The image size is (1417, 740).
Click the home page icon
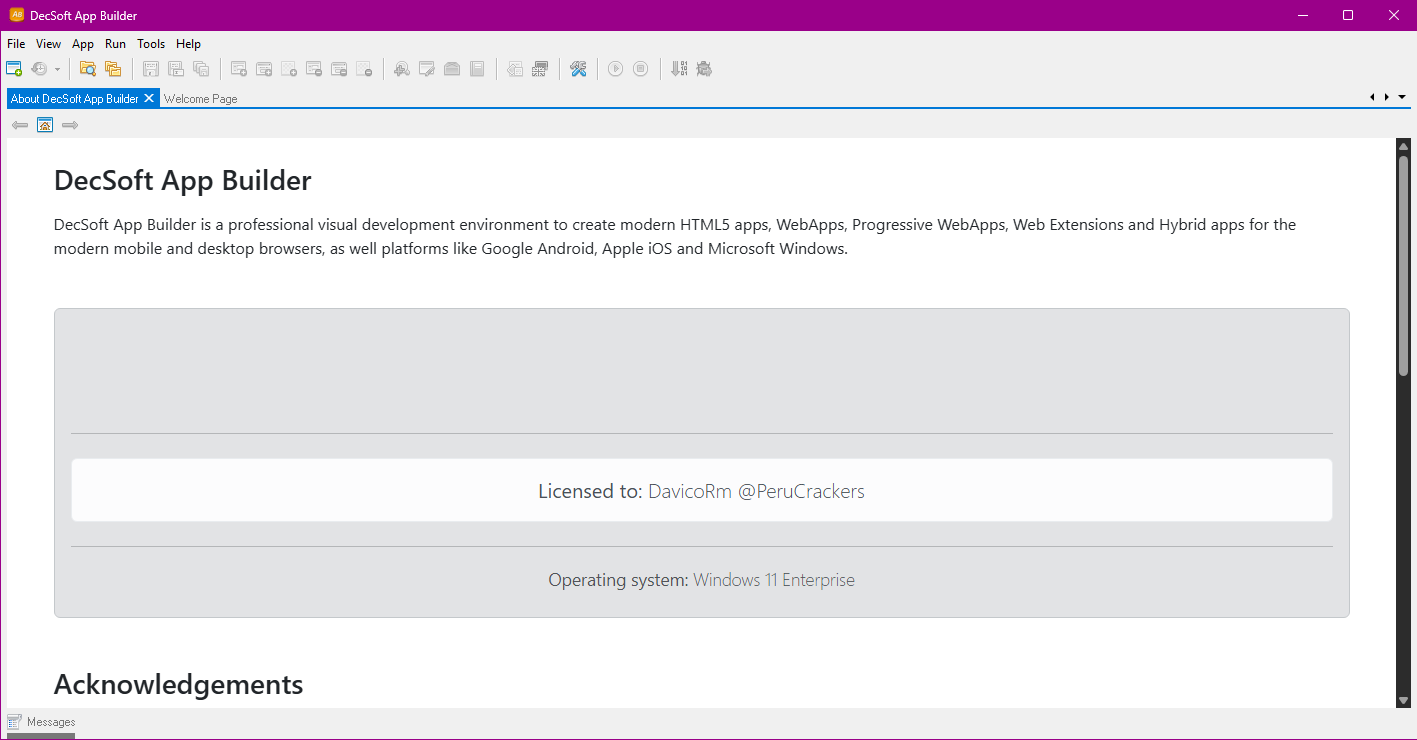(x=45, y=125)
